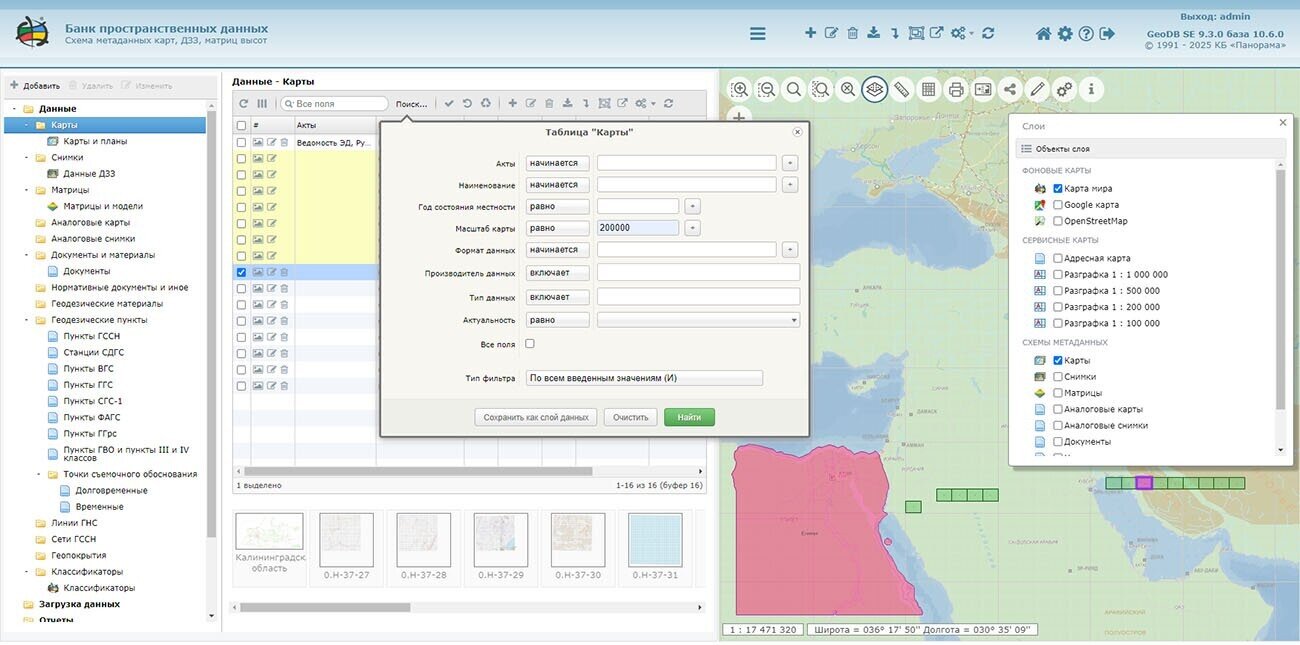The image size is (1300, 645).
Task: Open the Масштаб карты condition dropdown
Action: [557, 228]
